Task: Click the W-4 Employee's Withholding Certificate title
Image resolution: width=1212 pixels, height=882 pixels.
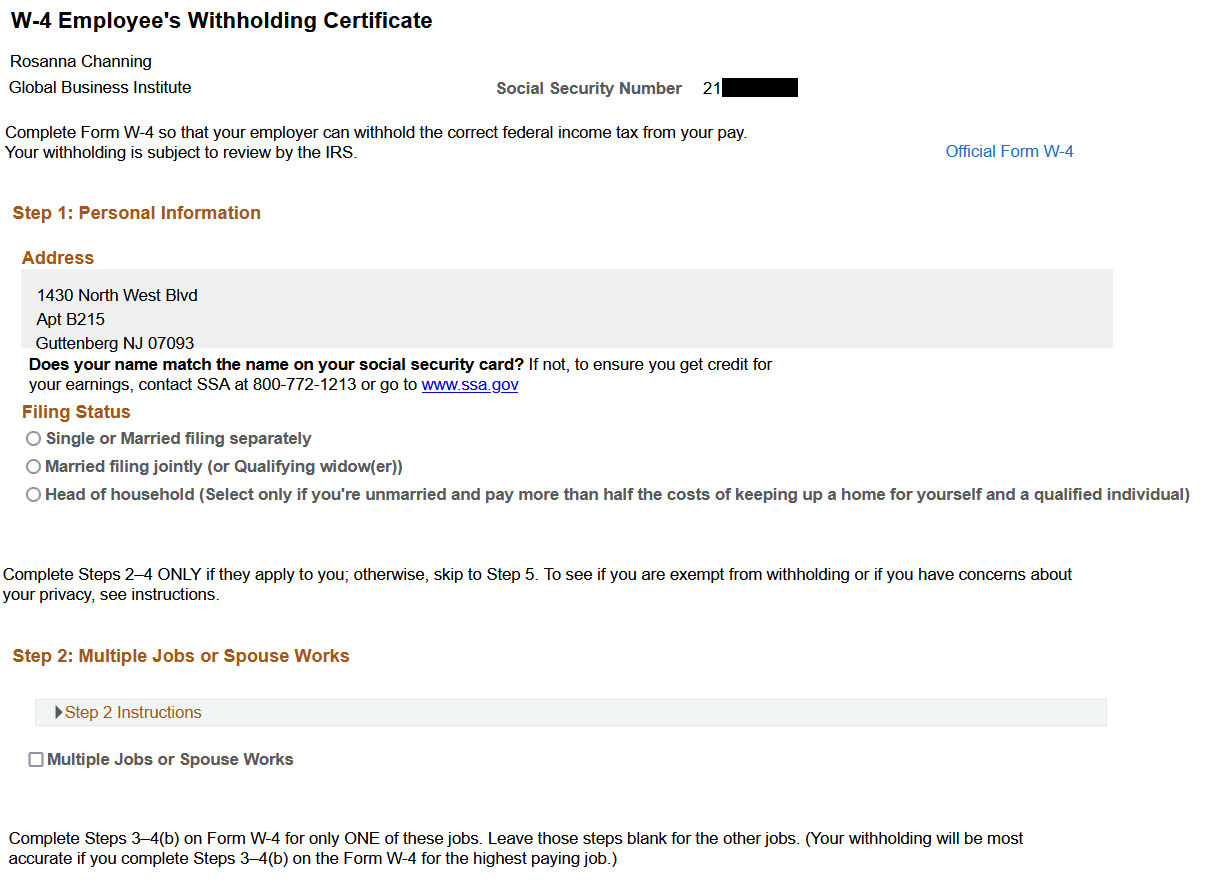Action: point(220,20)
